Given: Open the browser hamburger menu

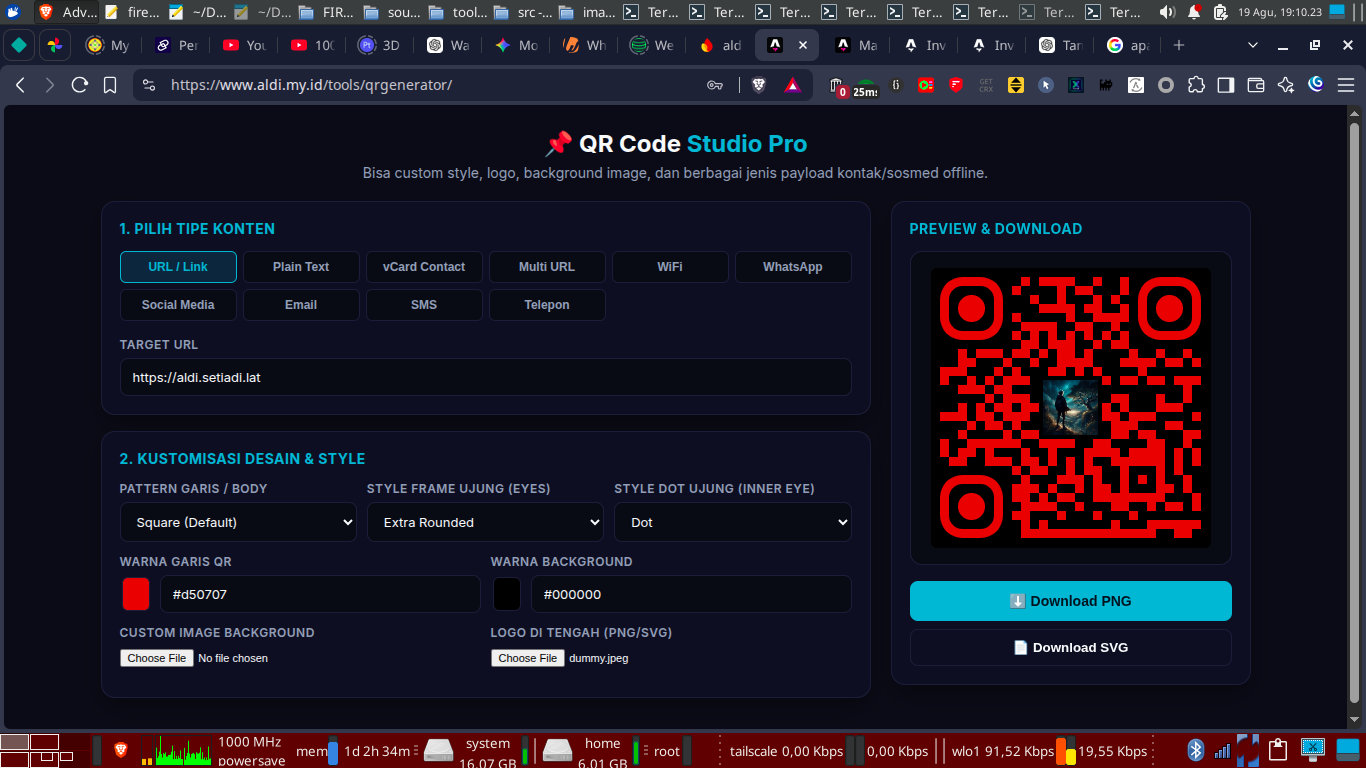Looking at the screenshot, I should click(1346, 85).
